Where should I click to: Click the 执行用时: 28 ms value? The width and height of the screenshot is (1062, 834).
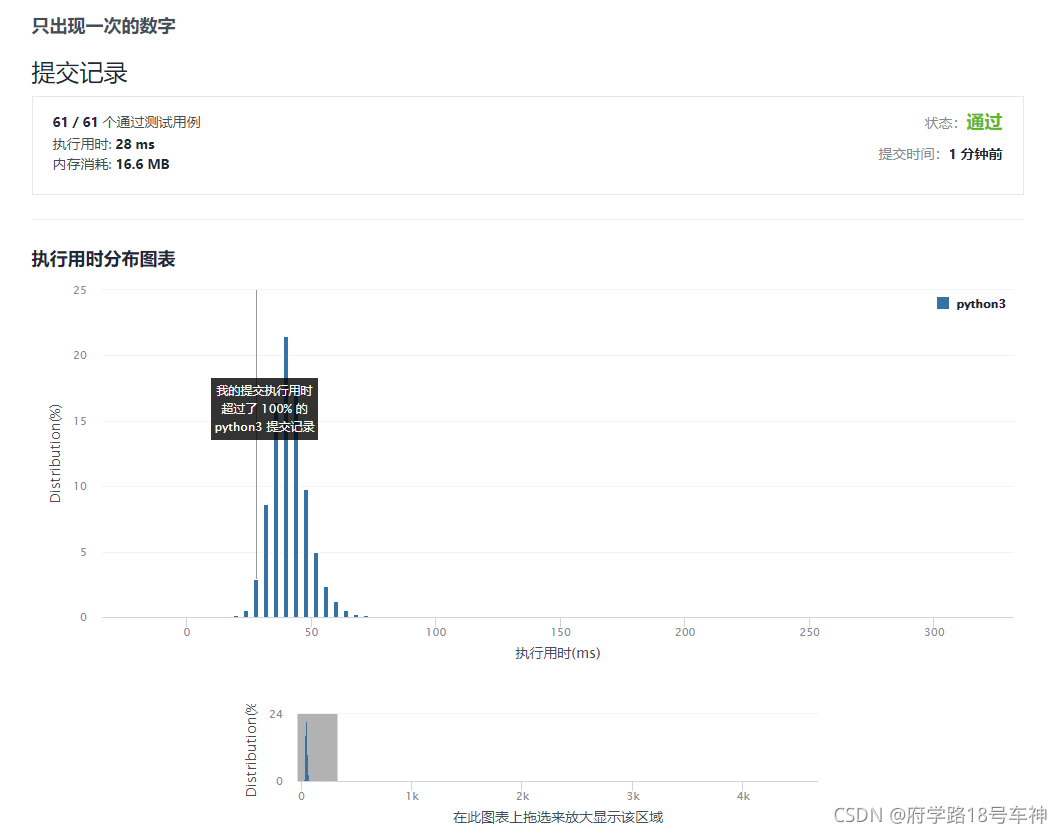point(104,144)
